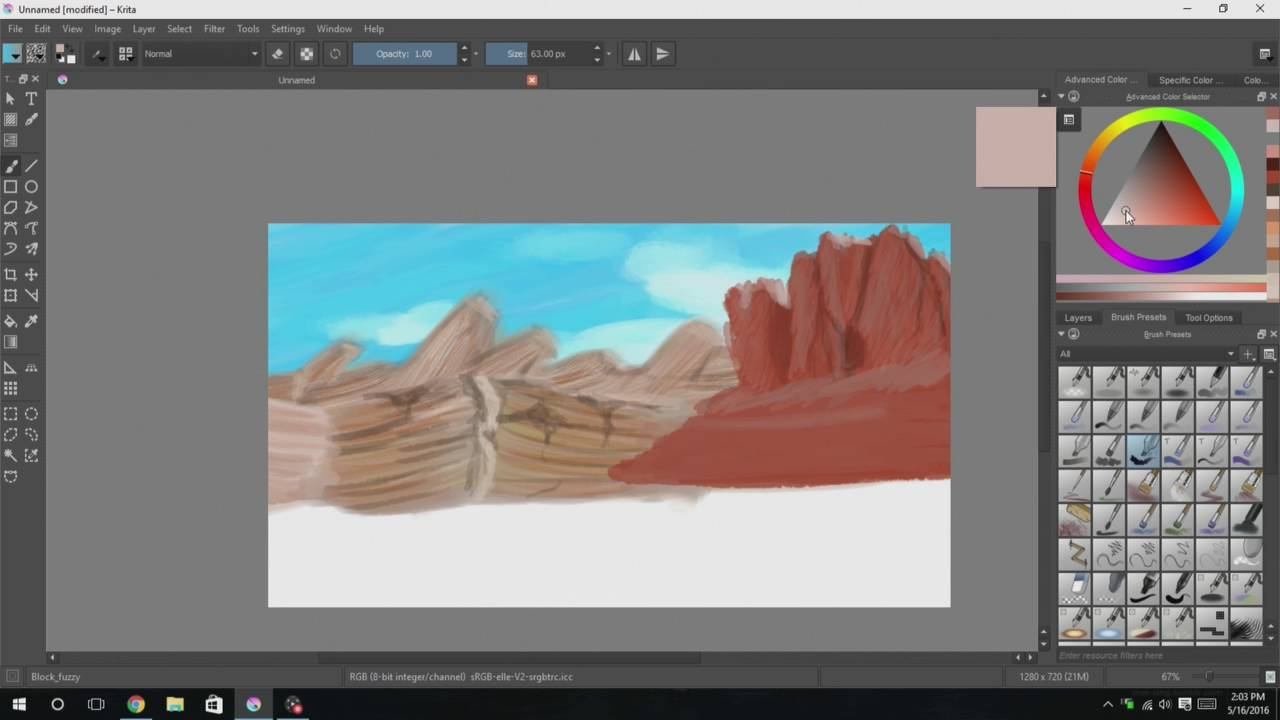Click the horizontal mirror tool icon
This screenshot has width=1280, height=720.
(634, 54)
